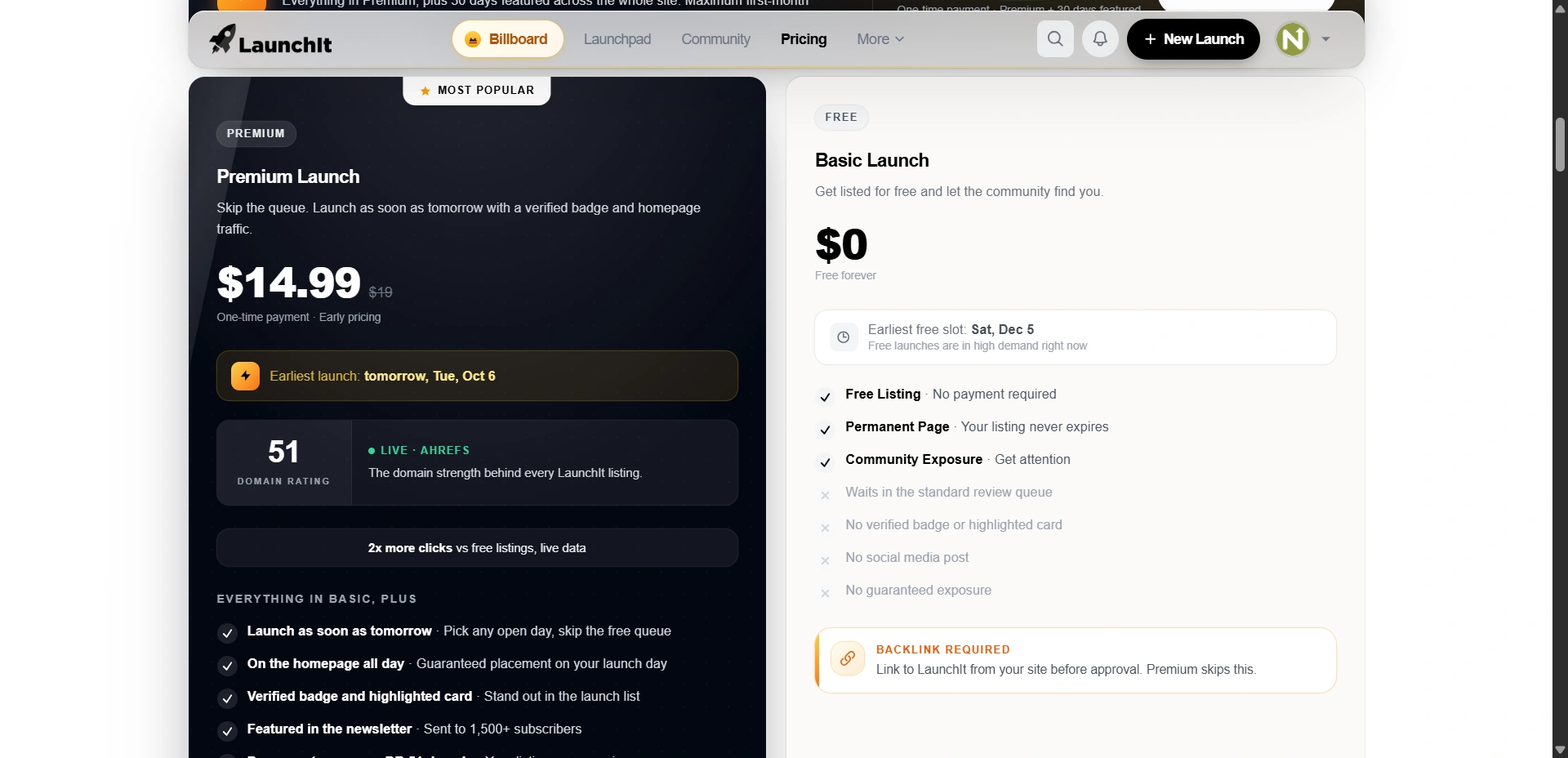Screen dimensions: 1568x758
Task: Click the Basic Launch heading
Action: point(872,160)
